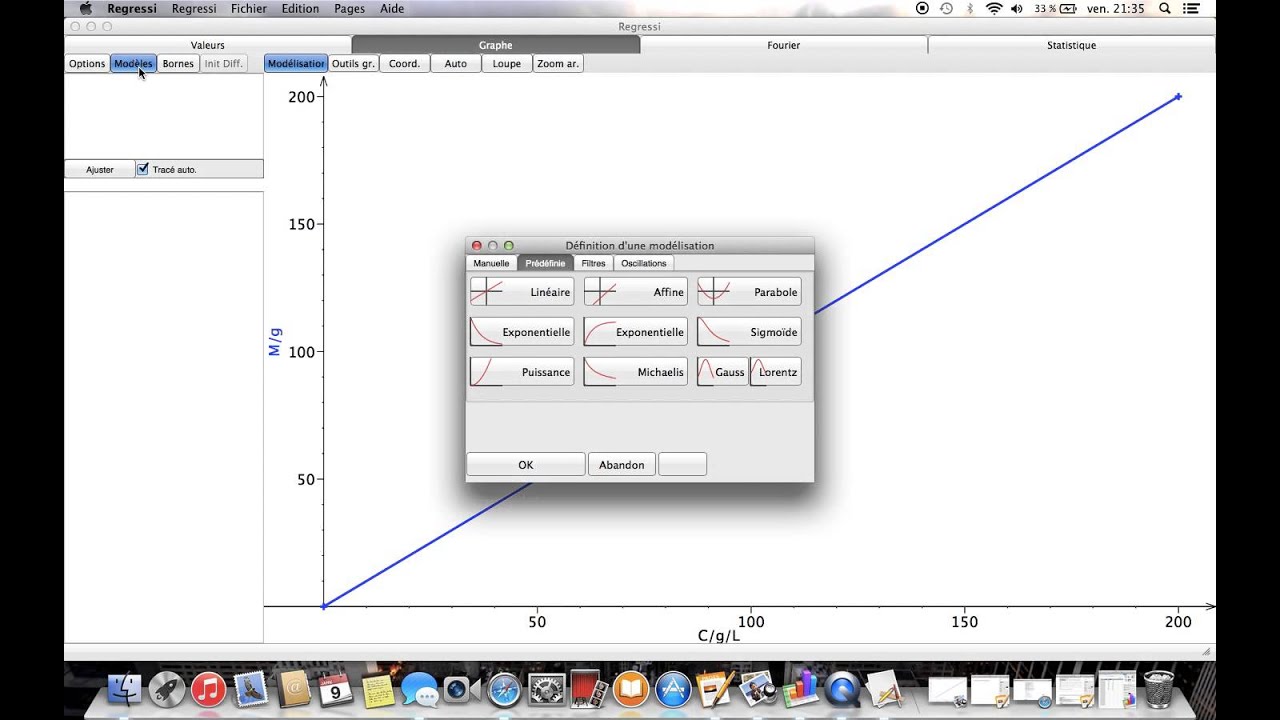
Task: Open Finder from the dock
Action: pos(125,689)
